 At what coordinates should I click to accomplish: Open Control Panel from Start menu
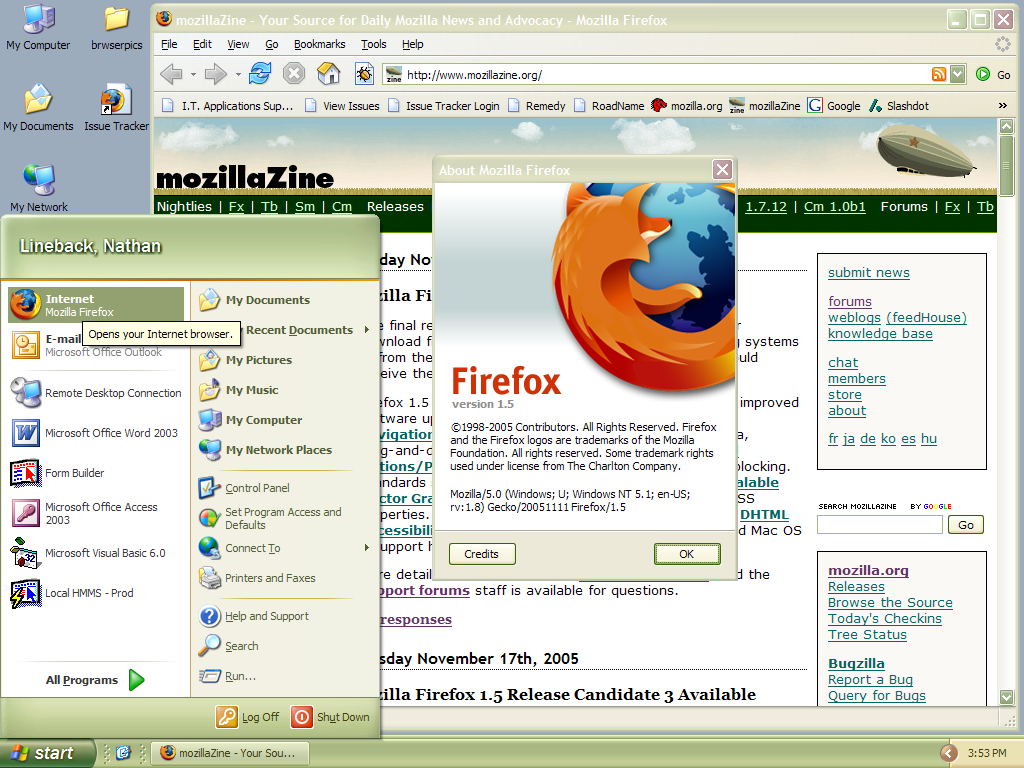pyautogui.click(x=257, y=488)
